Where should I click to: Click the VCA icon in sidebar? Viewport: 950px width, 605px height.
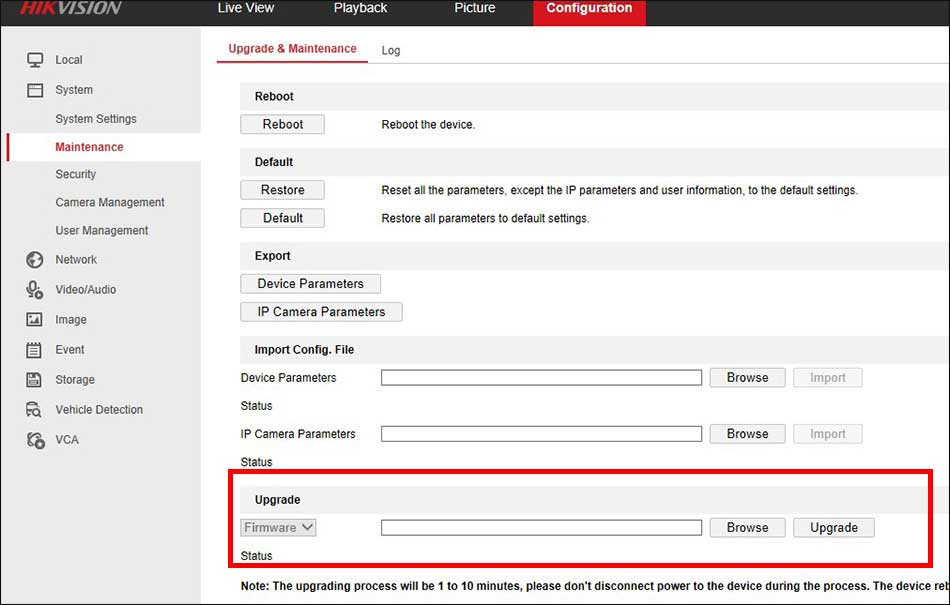35,440
